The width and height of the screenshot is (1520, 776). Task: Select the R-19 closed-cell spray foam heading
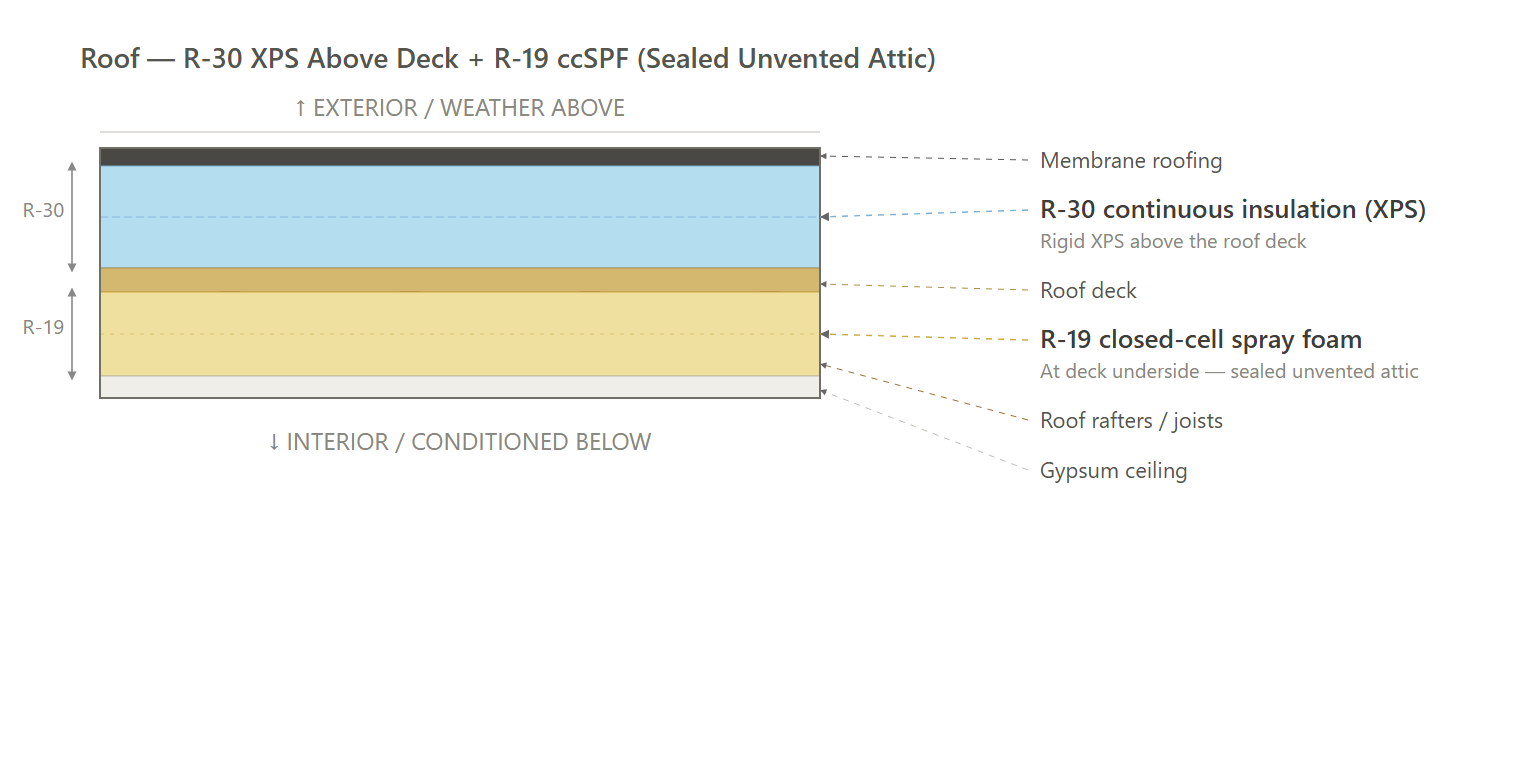point(1201,339)
